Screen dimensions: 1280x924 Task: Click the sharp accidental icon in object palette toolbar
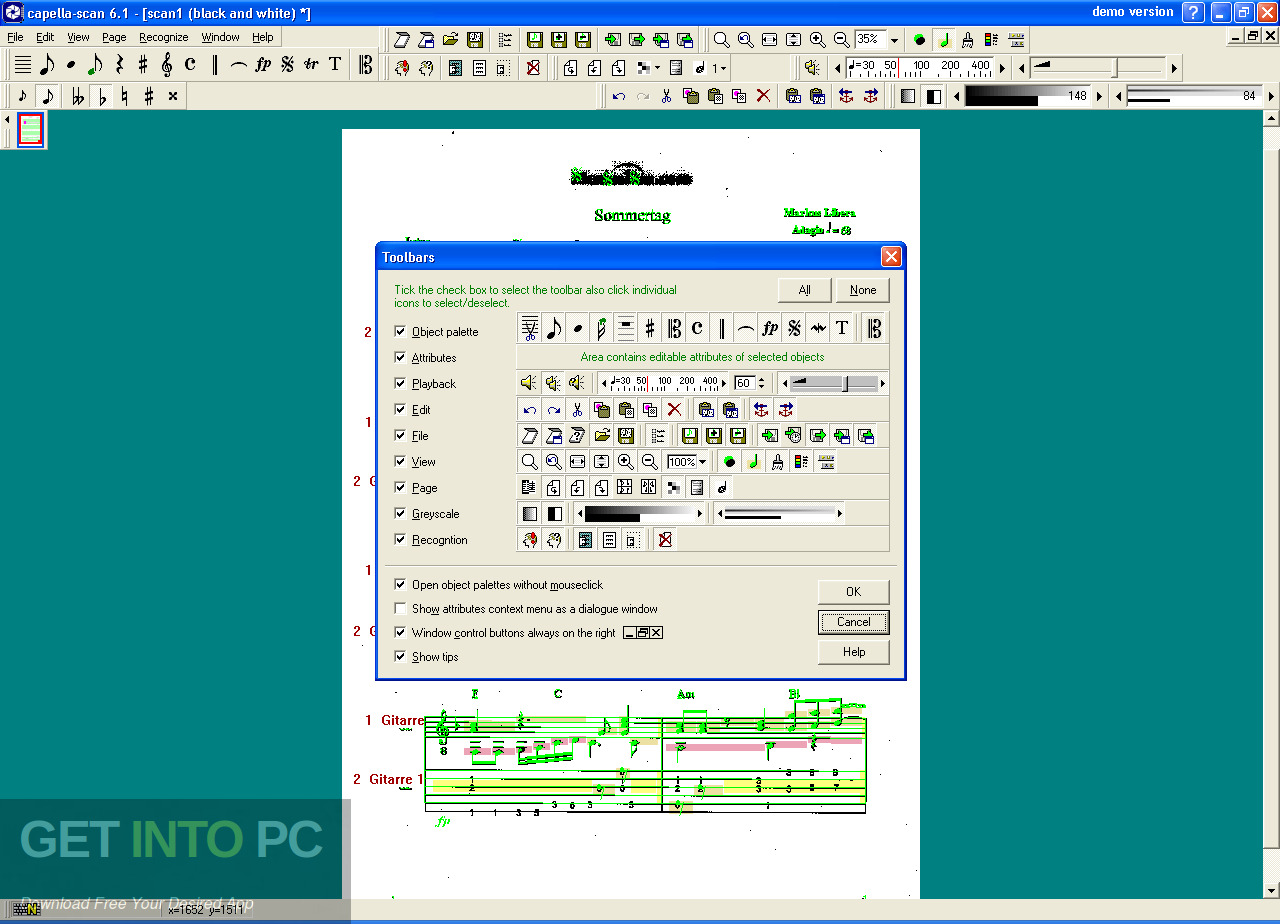pyautogui.click(x=143, y=65)
